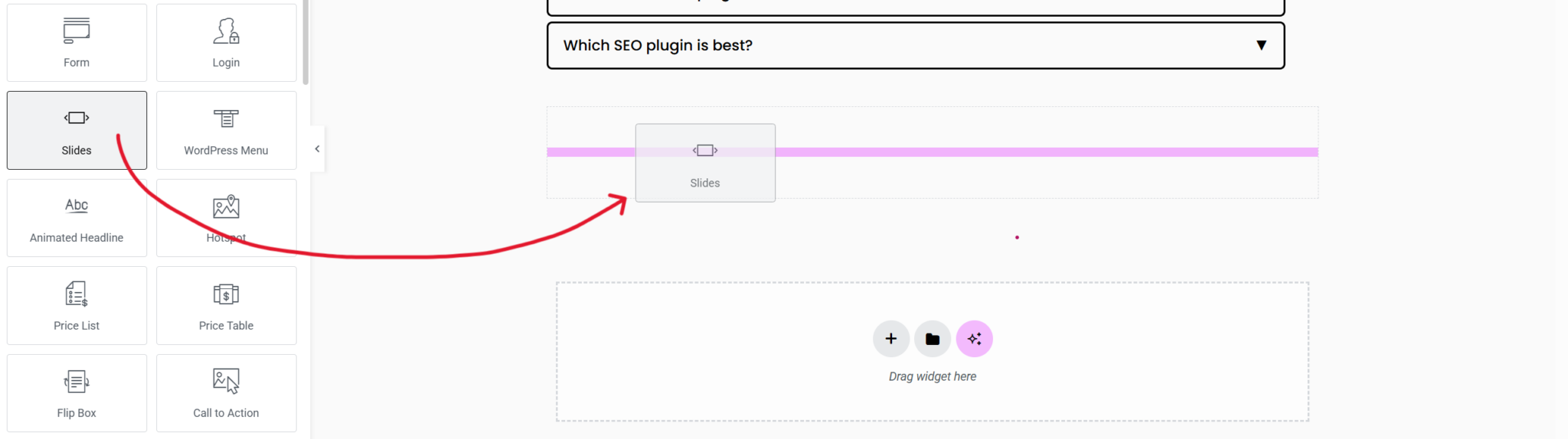Select the Form widget
Image resolution: width=1568 pixels, height=439 pixels.
click(x=77, y=43)
